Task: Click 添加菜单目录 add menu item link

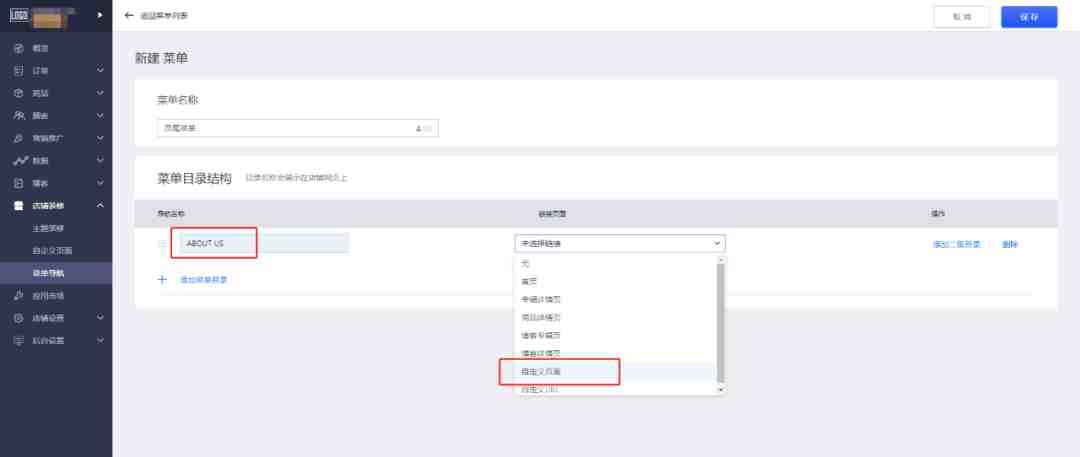Action: [204, 280]
